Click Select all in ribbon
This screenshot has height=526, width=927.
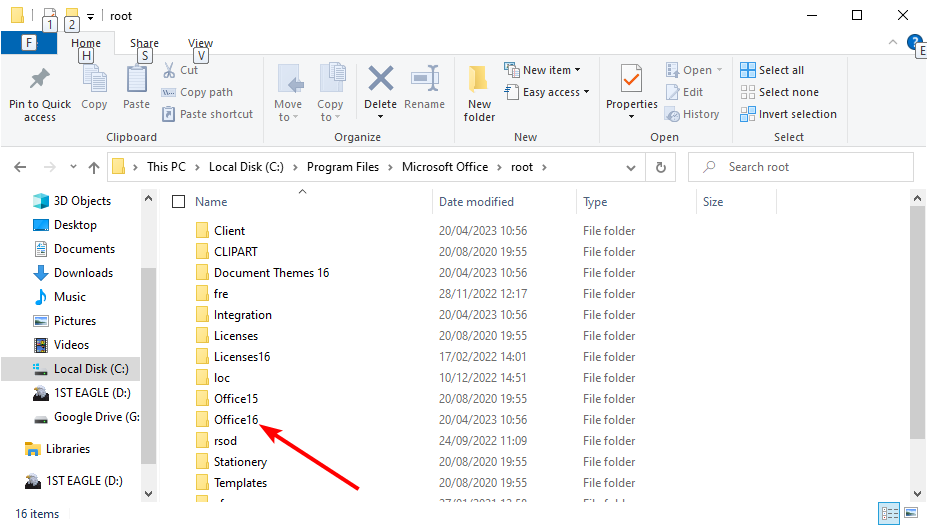coord(772,70)
